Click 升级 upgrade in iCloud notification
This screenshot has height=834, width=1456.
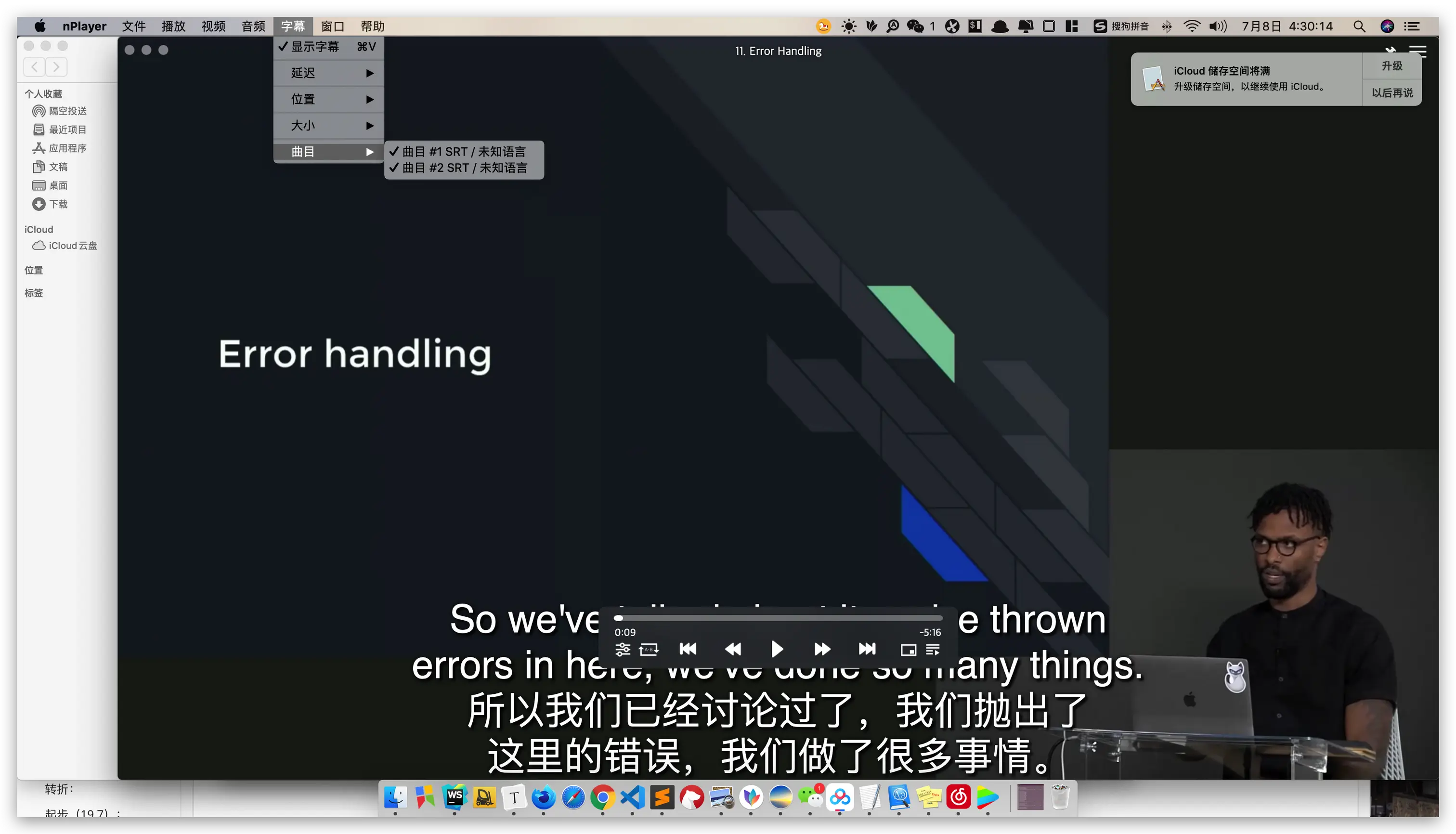click(1391, 66)
